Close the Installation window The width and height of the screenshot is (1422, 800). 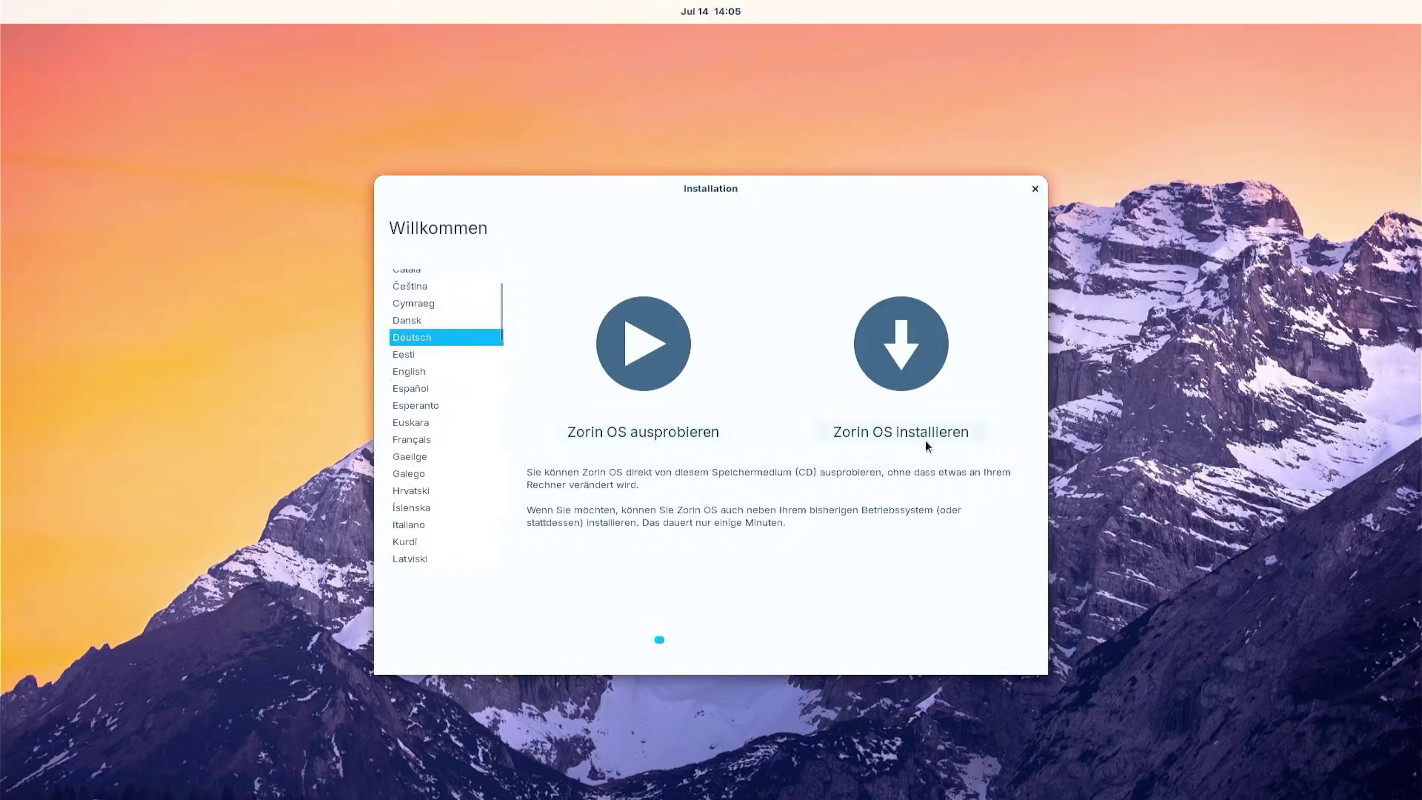click(x=1035, y=189)
